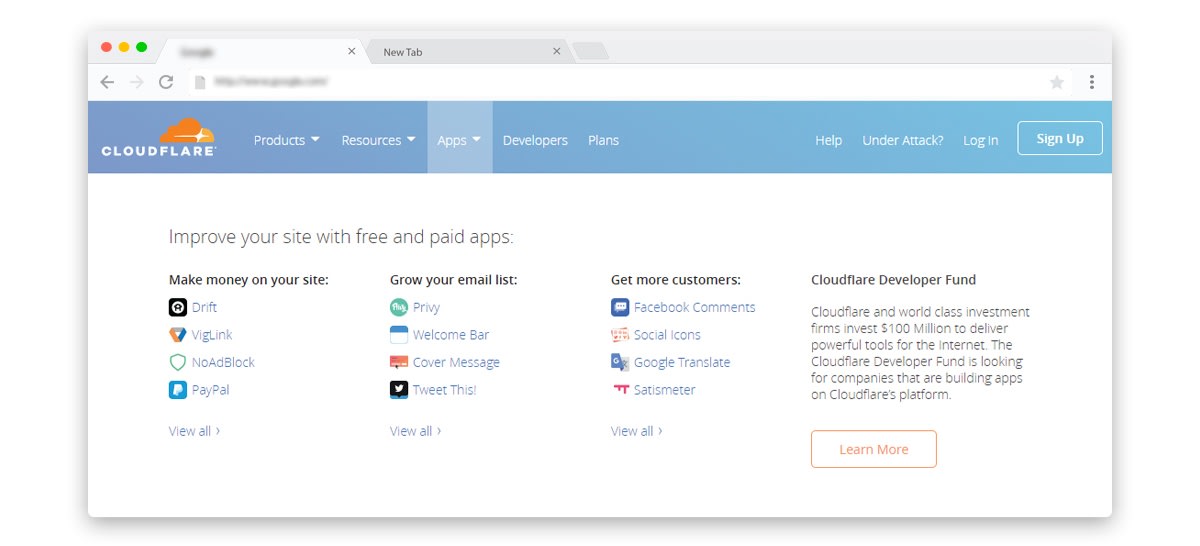Screen dimensions: 1200x546
Task: Open the VigLink app link
Action: tap(212, 335)
